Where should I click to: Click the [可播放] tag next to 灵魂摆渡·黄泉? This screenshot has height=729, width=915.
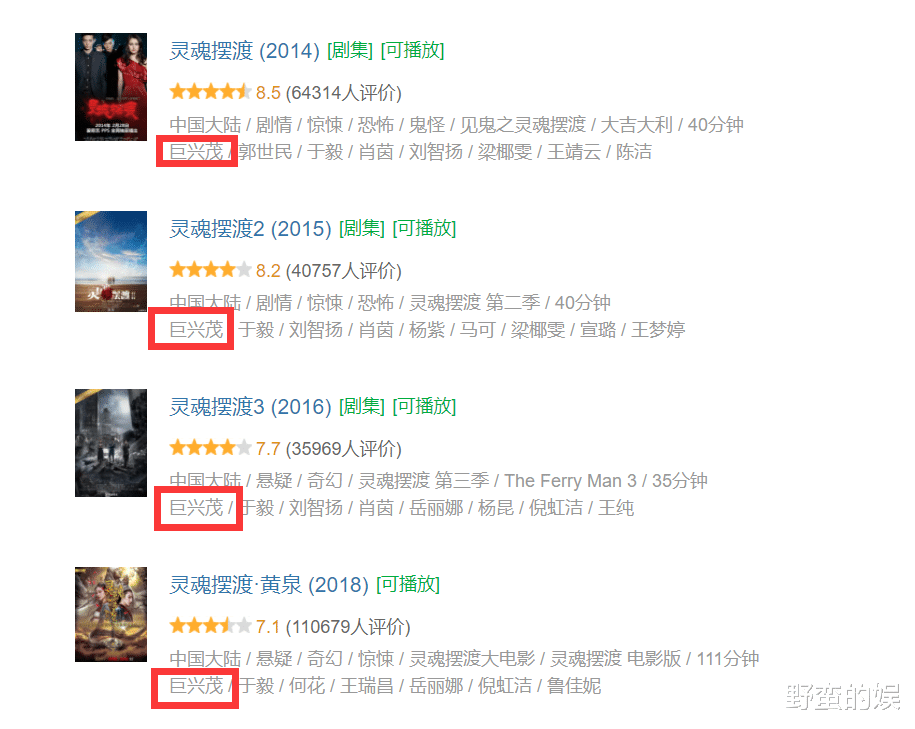[408, 585]
